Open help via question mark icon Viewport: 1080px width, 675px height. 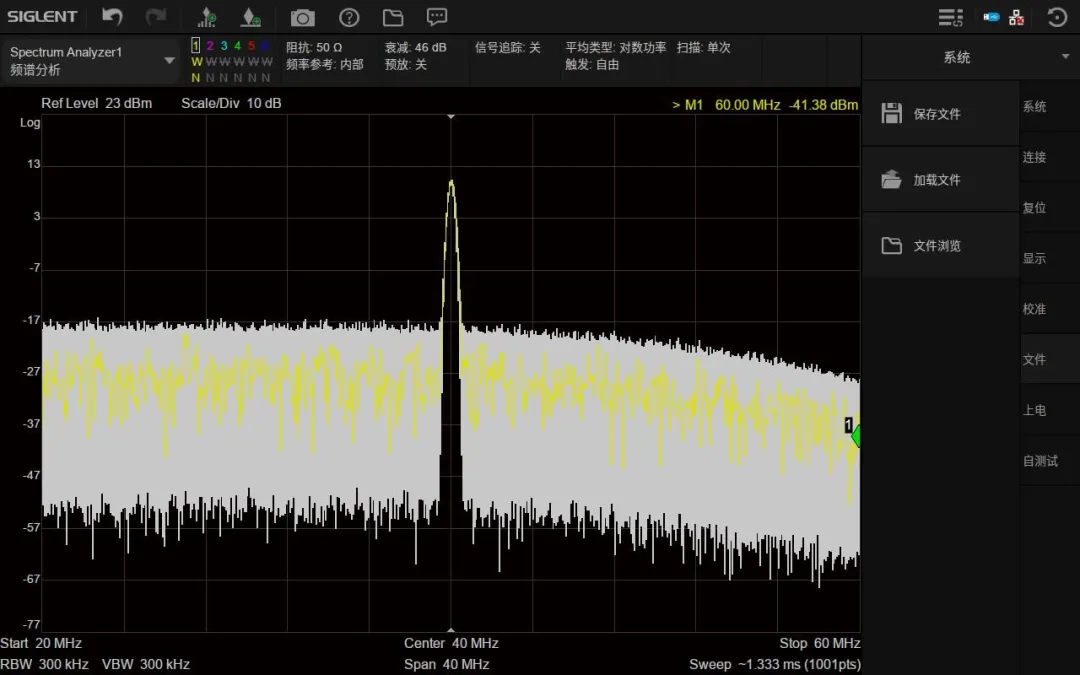349,17
